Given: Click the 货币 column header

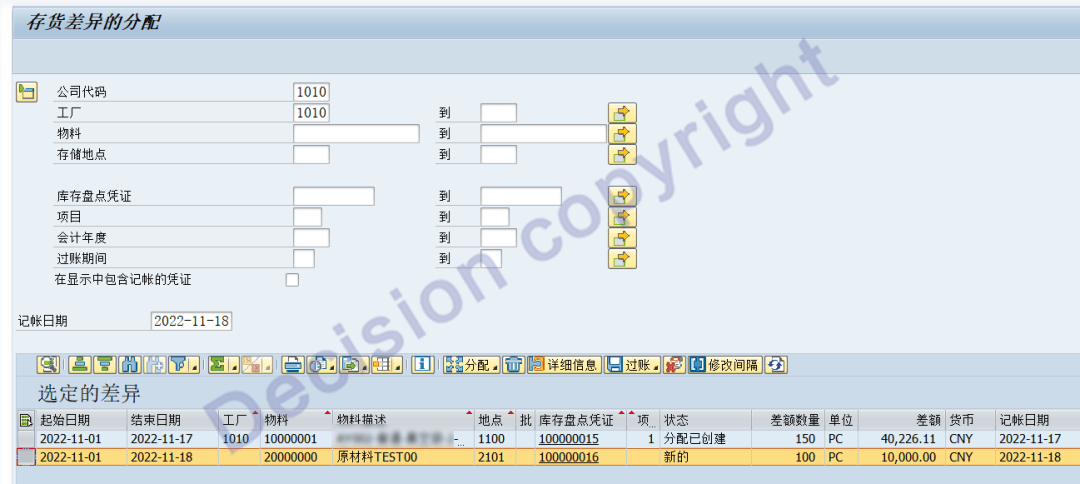Looking at the screenshot, I should pyautogui.click(x=969, y=420).
